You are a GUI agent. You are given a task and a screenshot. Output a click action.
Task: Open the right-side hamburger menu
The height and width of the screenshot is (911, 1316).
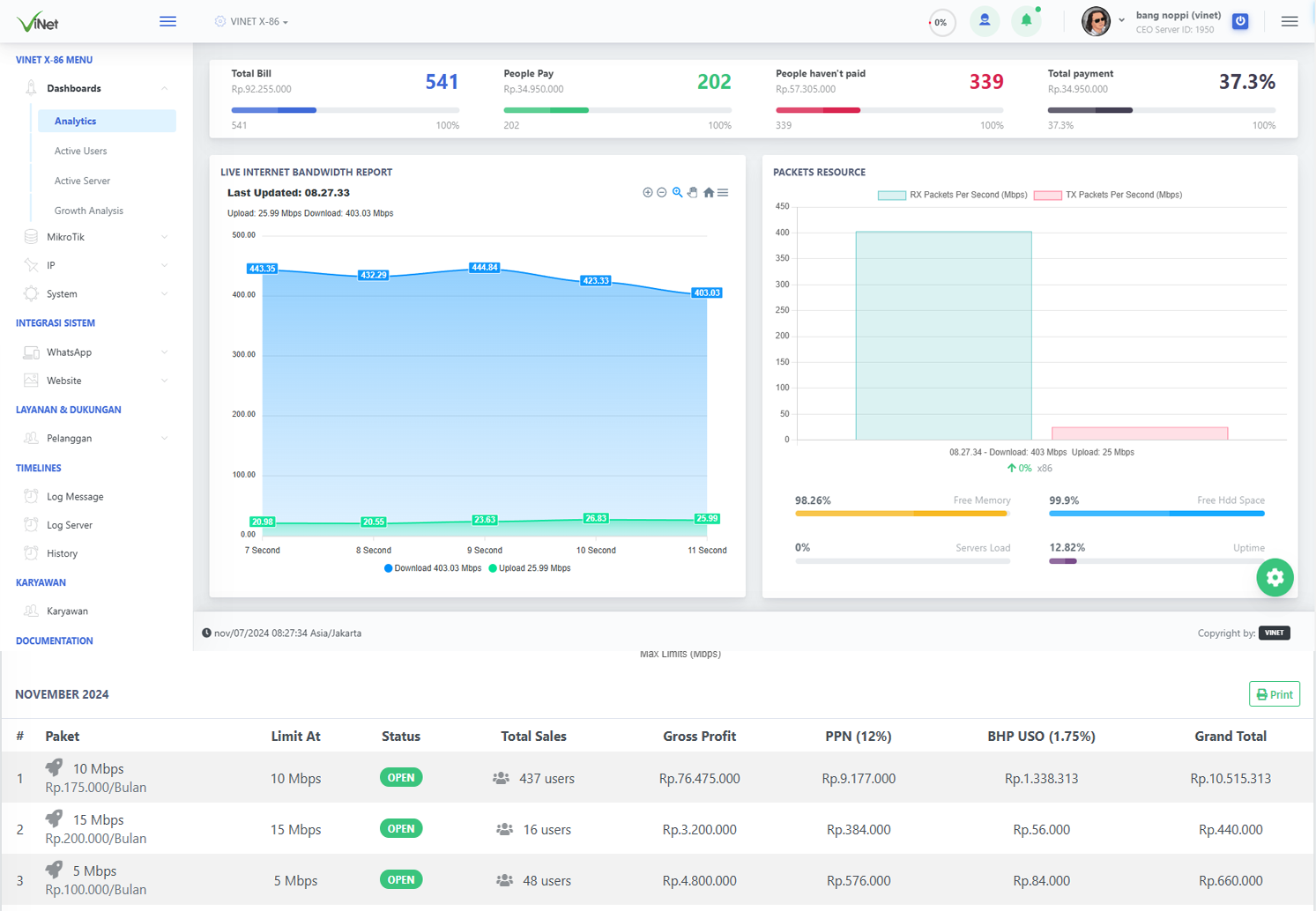click(x=1290, y=21)
